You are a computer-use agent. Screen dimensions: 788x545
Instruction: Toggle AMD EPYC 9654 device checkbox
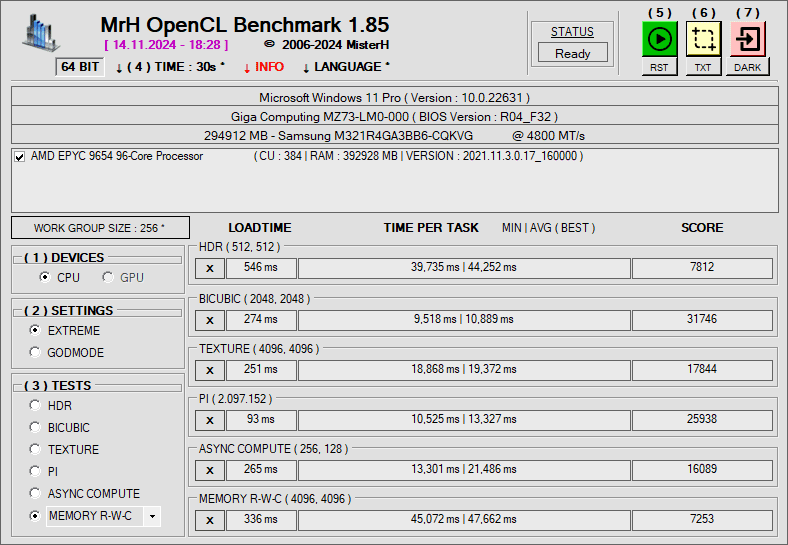pyautogui.click(x=20, y=157)
